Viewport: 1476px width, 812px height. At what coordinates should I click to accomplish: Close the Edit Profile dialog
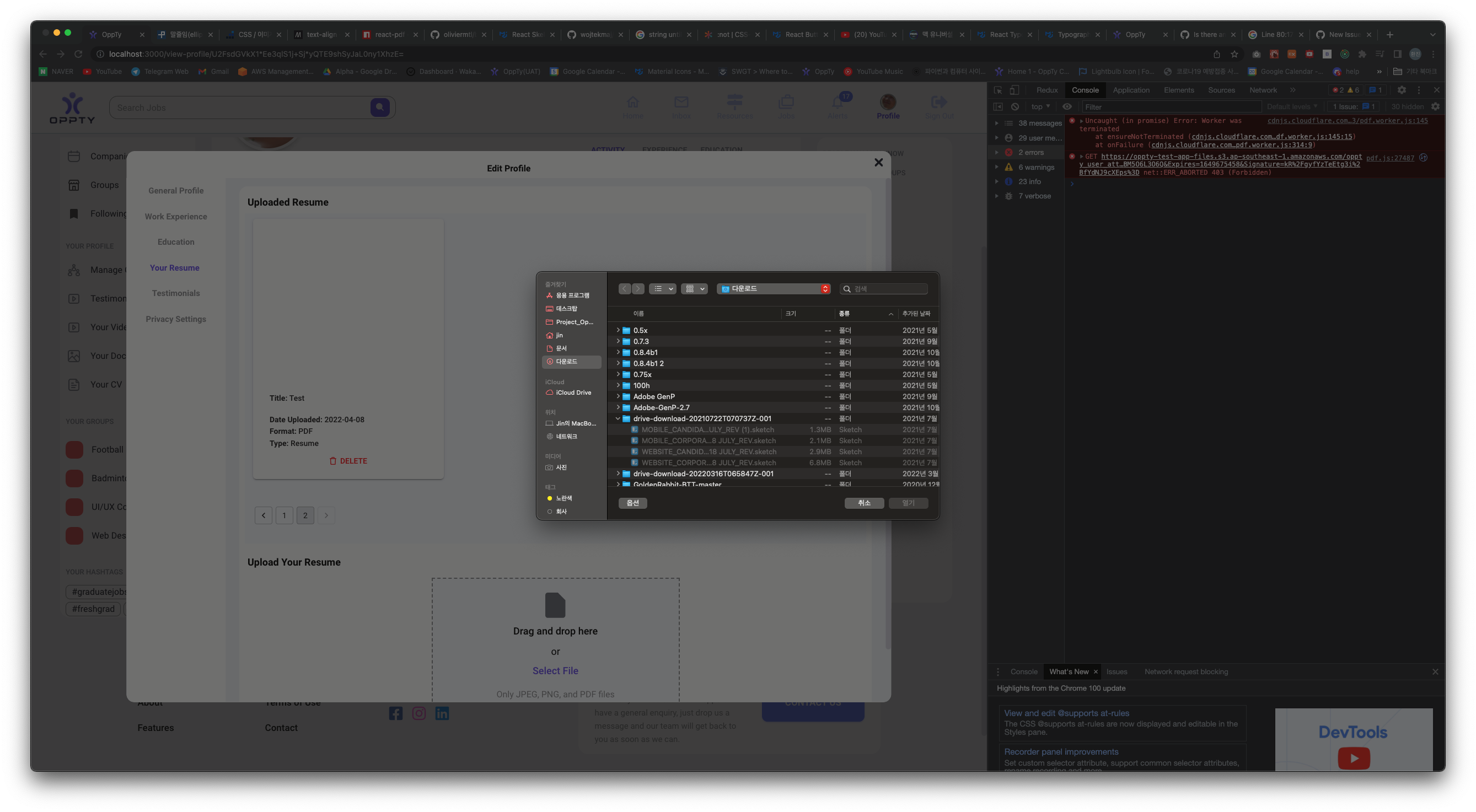pos(878,162)
